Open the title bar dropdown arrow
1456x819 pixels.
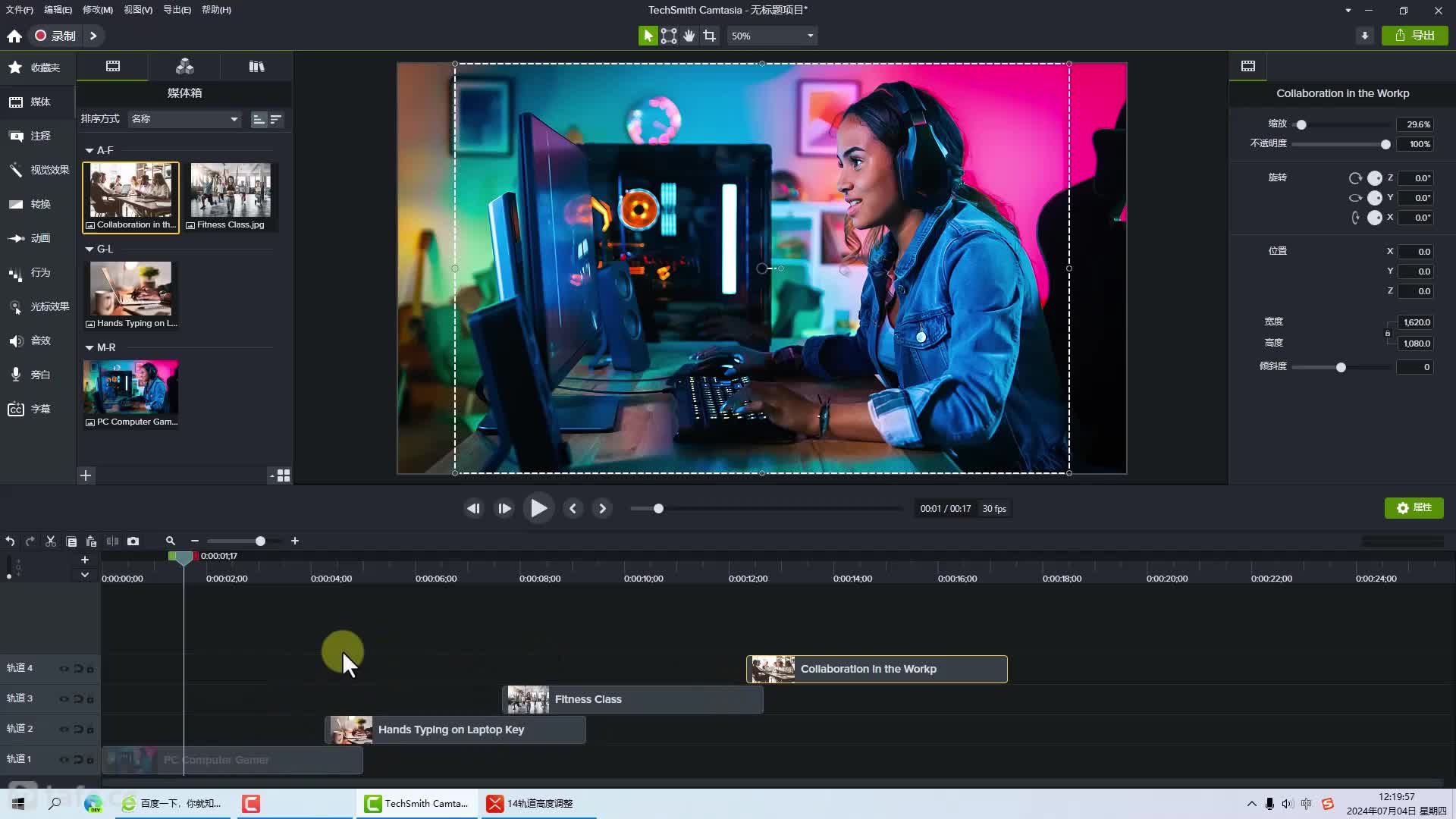point(1348,11)
